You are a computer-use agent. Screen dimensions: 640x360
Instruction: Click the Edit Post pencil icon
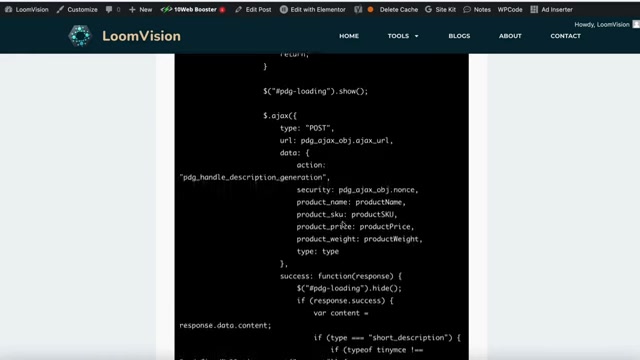[x=238, y=9]
